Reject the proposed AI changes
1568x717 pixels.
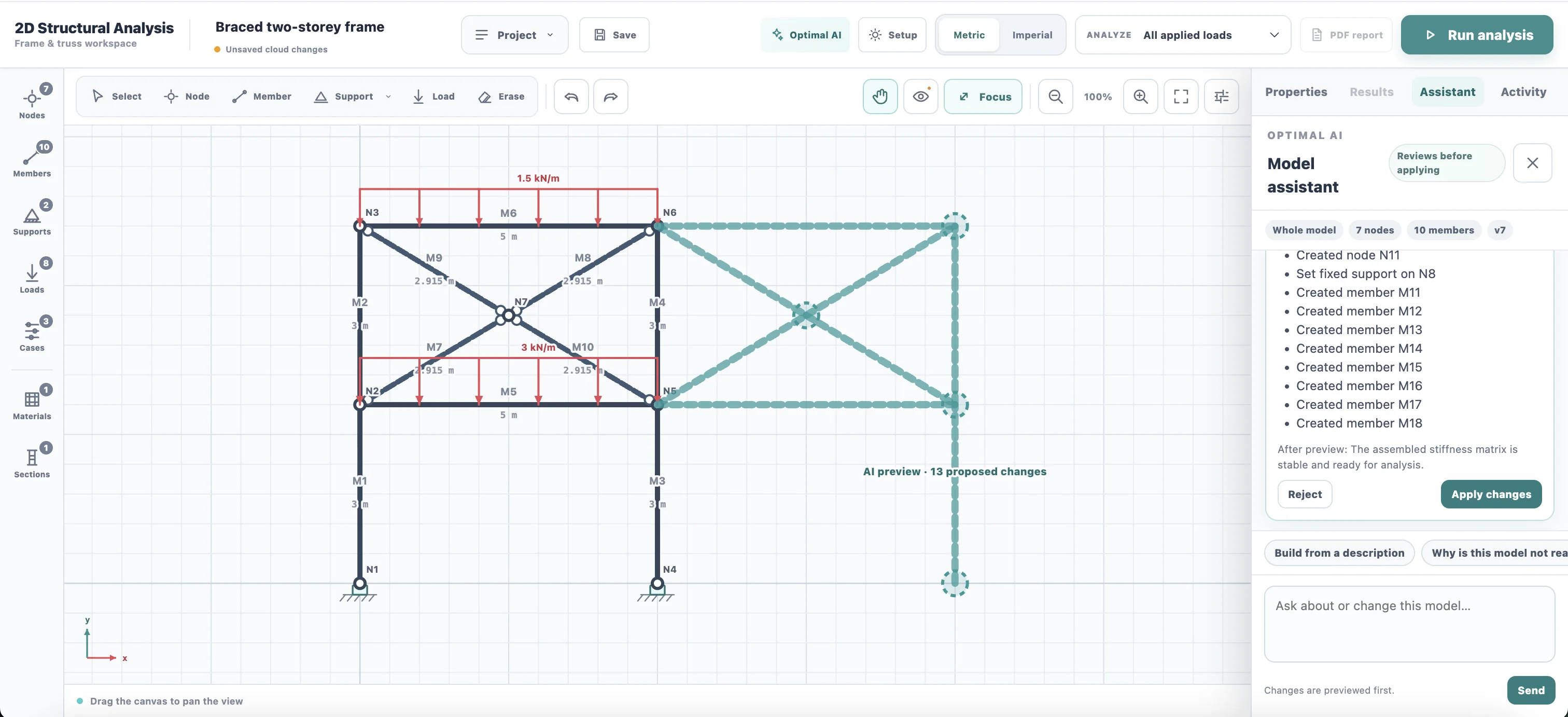click(1305, 494)
